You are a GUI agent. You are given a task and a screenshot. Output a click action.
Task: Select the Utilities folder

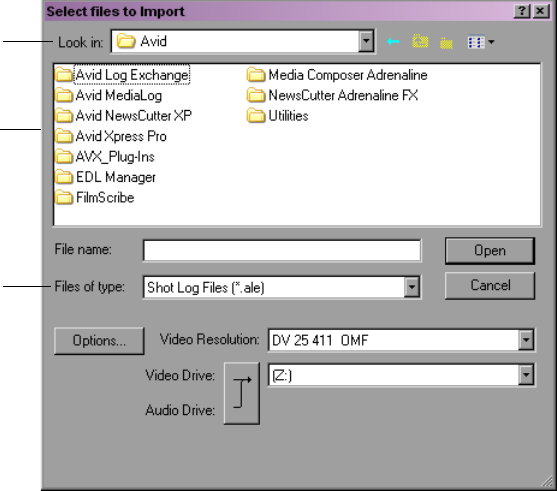(x=278, y=116)
